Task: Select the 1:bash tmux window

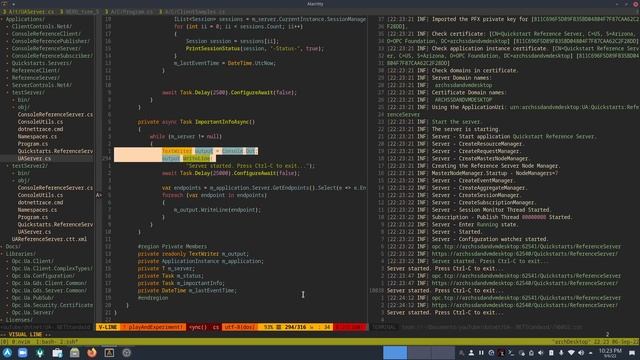Action: pyautogui.click(x=47, y=342)
